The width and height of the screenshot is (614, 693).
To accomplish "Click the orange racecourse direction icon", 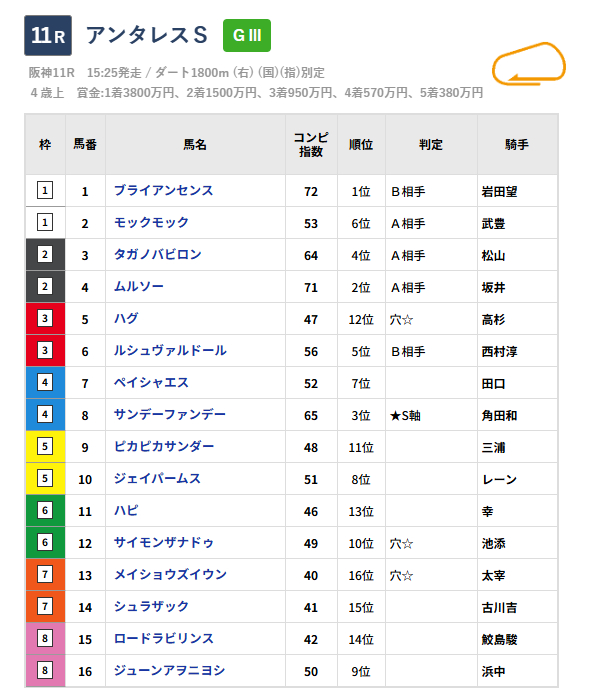I will (x=529, y=64).
